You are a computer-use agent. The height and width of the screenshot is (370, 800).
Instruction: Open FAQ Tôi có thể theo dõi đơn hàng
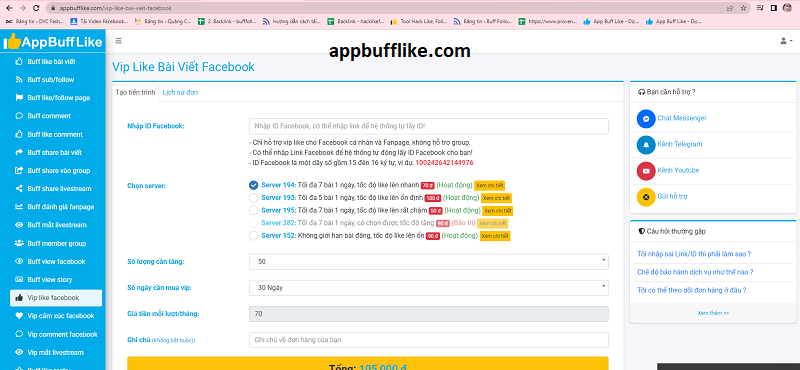coord(692,290)
